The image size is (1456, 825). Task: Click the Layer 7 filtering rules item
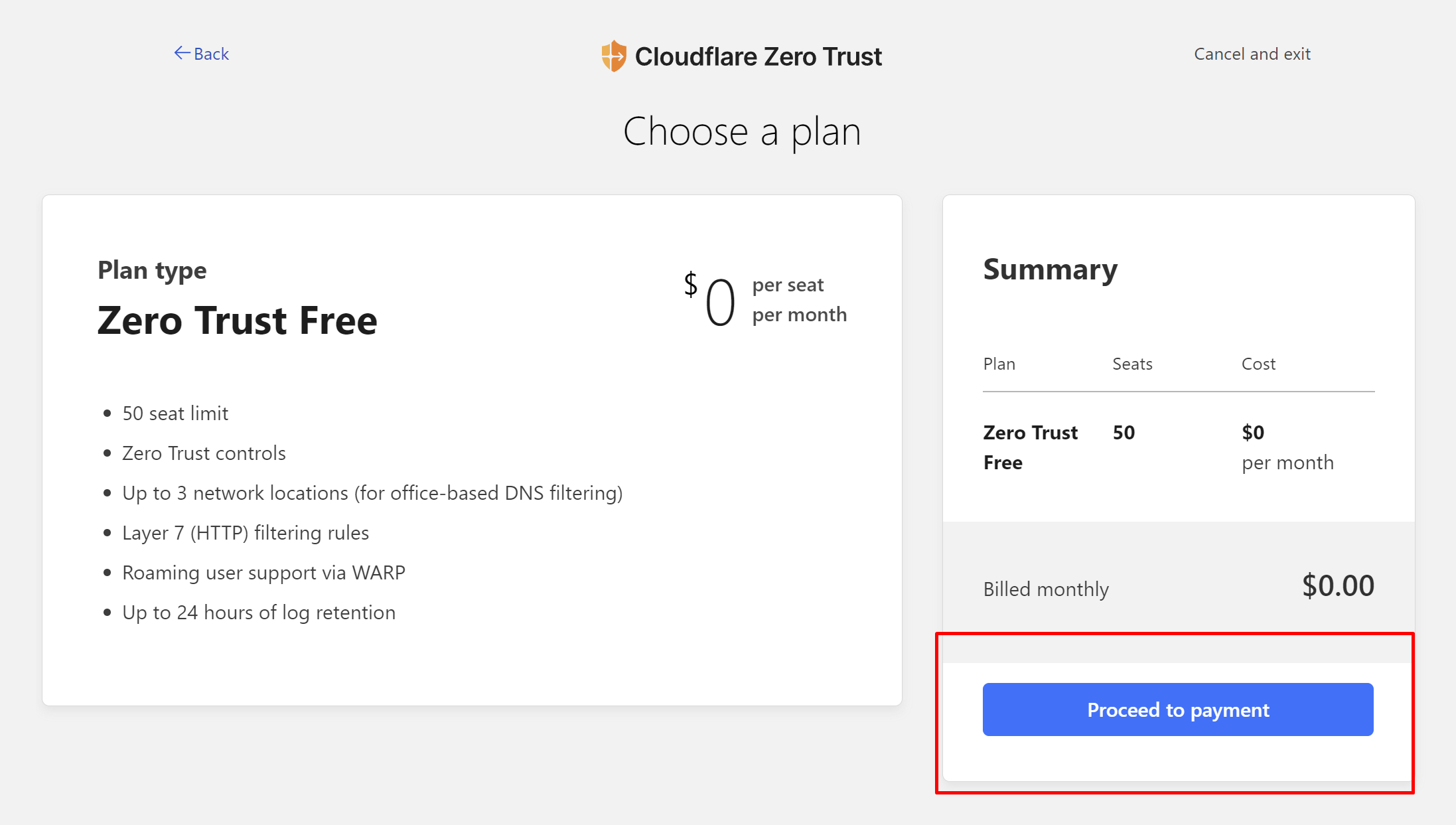tap(246, 533)
